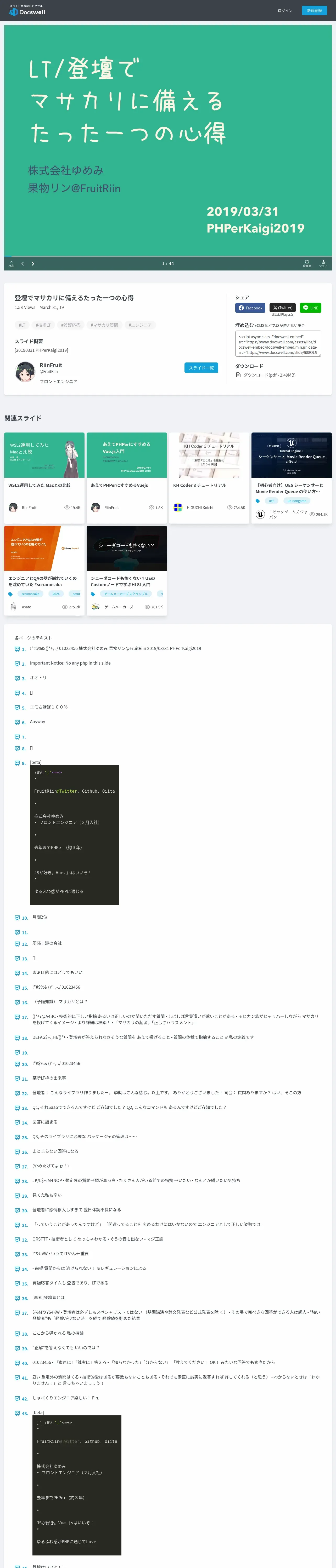This screenshot has width=336, height=1568.
Task: Open WSL2運用してみた Macと比較 thumbnail
Action: click(44, 455)
